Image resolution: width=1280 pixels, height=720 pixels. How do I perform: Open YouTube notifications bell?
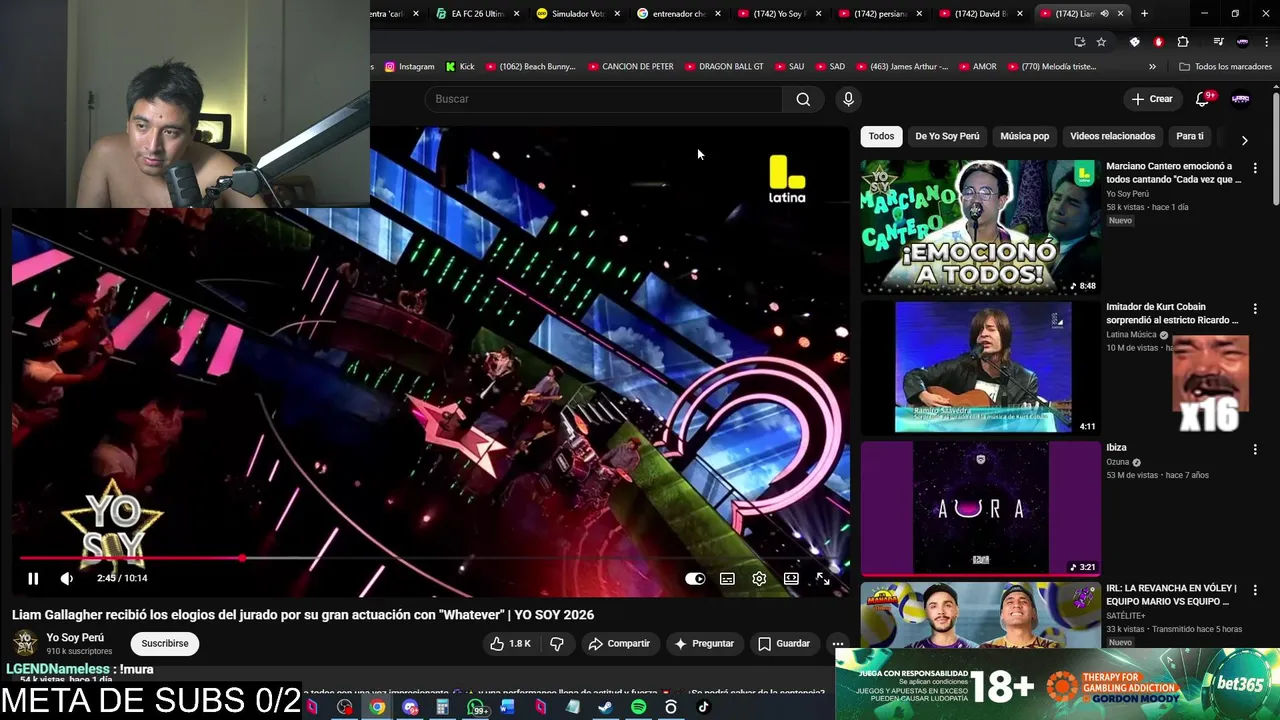(1203, 99)
